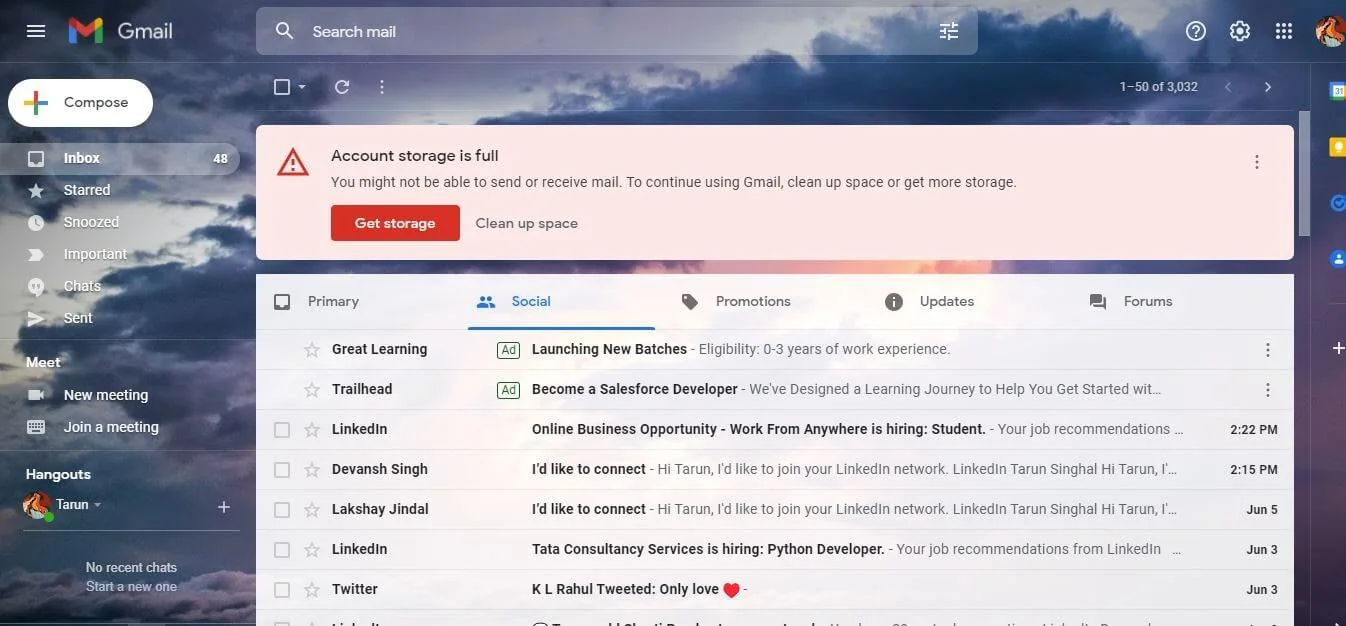This screenshot has height=626, width=1346.
Task: Open Contacts side panel icon
Action: [x=1337, y=259]
